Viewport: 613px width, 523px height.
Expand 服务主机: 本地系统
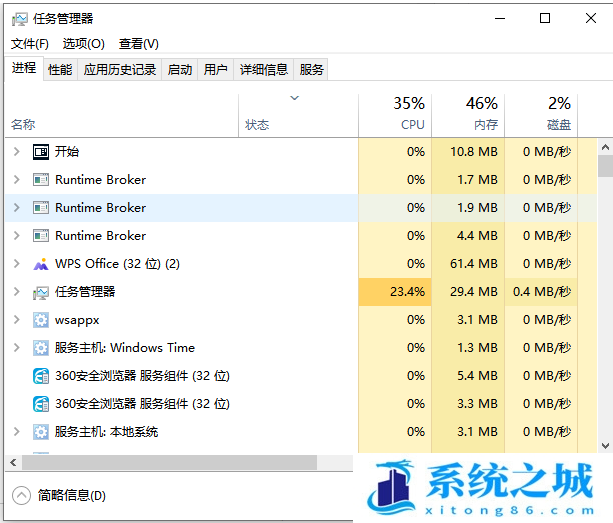16,432
